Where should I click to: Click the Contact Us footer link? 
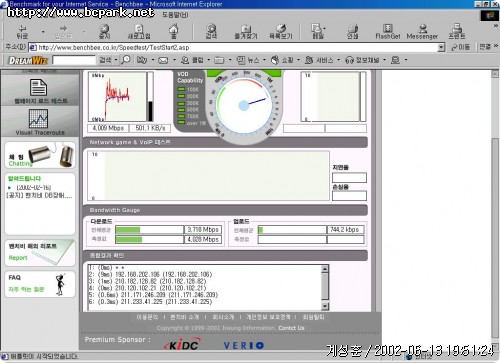pos(291,328)
